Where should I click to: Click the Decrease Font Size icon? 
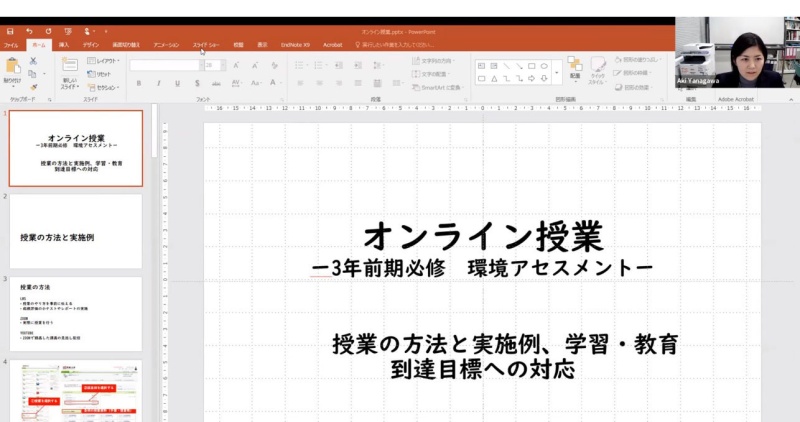click(255, 65)
